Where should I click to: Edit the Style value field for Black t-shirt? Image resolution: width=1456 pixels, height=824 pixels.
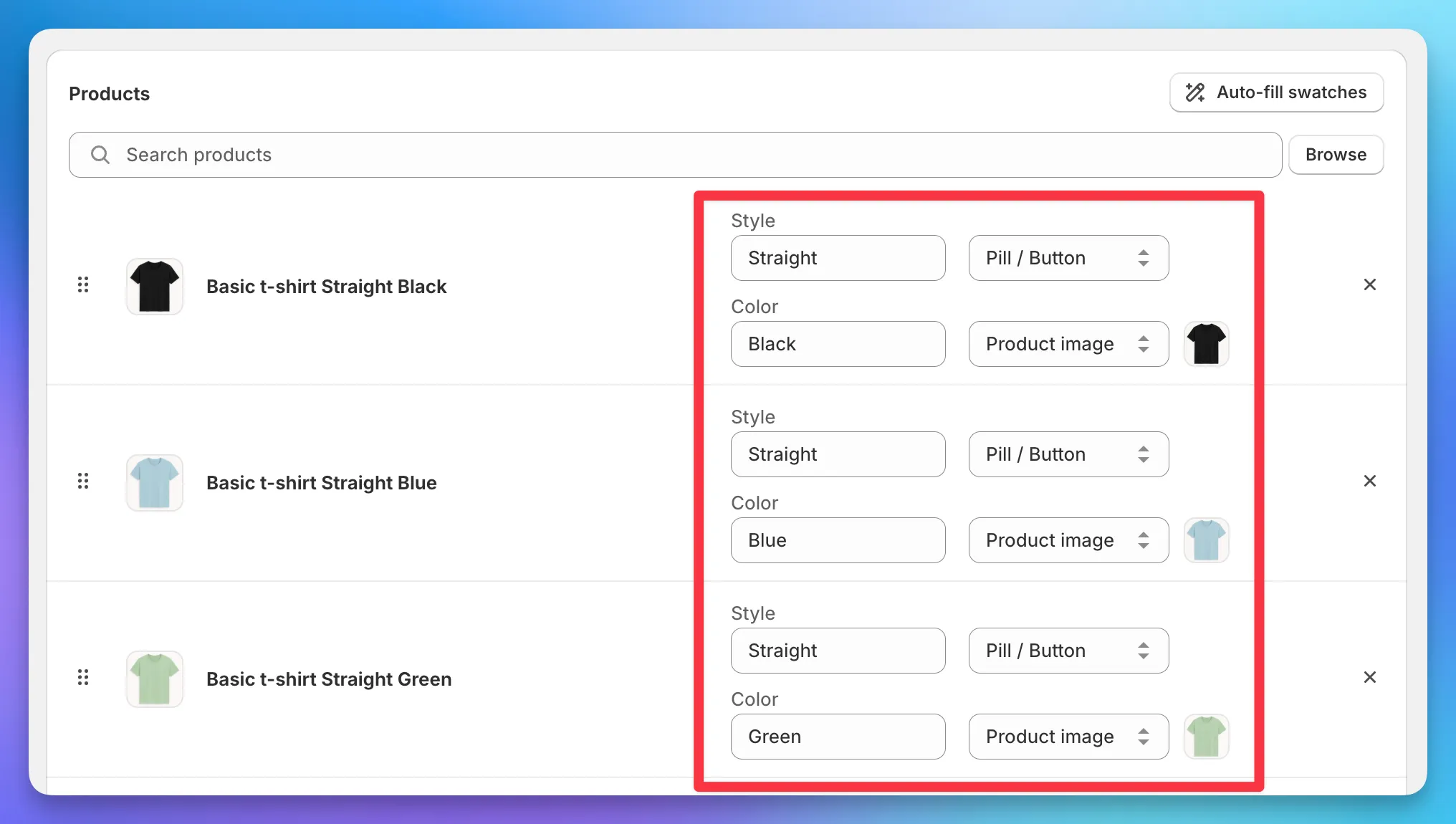pos(838,258)
